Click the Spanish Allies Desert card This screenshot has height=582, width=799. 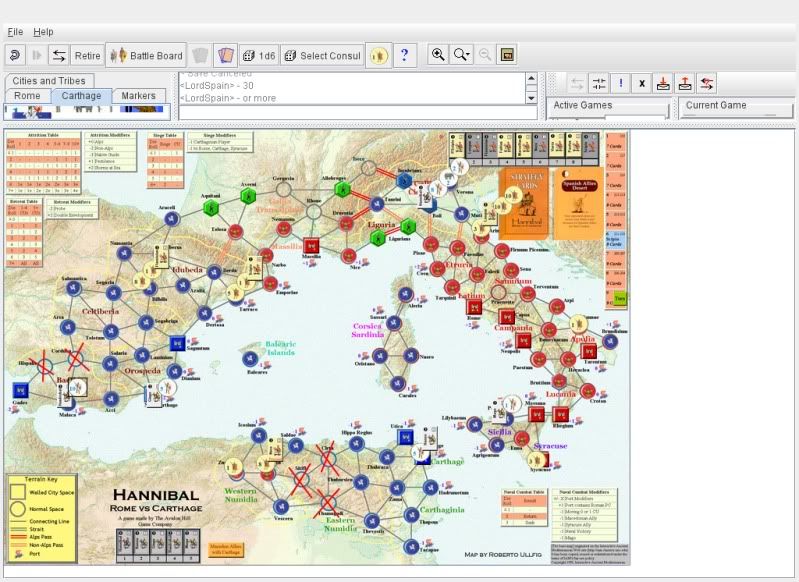pos(579,203)
